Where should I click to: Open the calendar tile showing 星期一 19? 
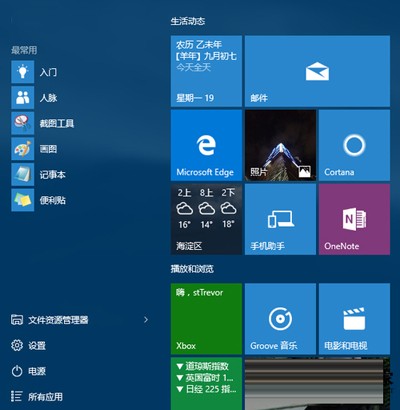click(206, 71)
